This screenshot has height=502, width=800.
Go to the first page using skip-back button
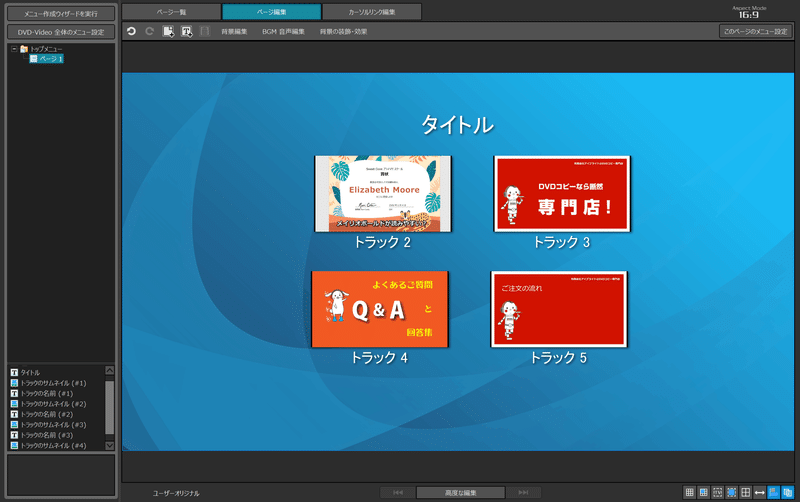398,493
